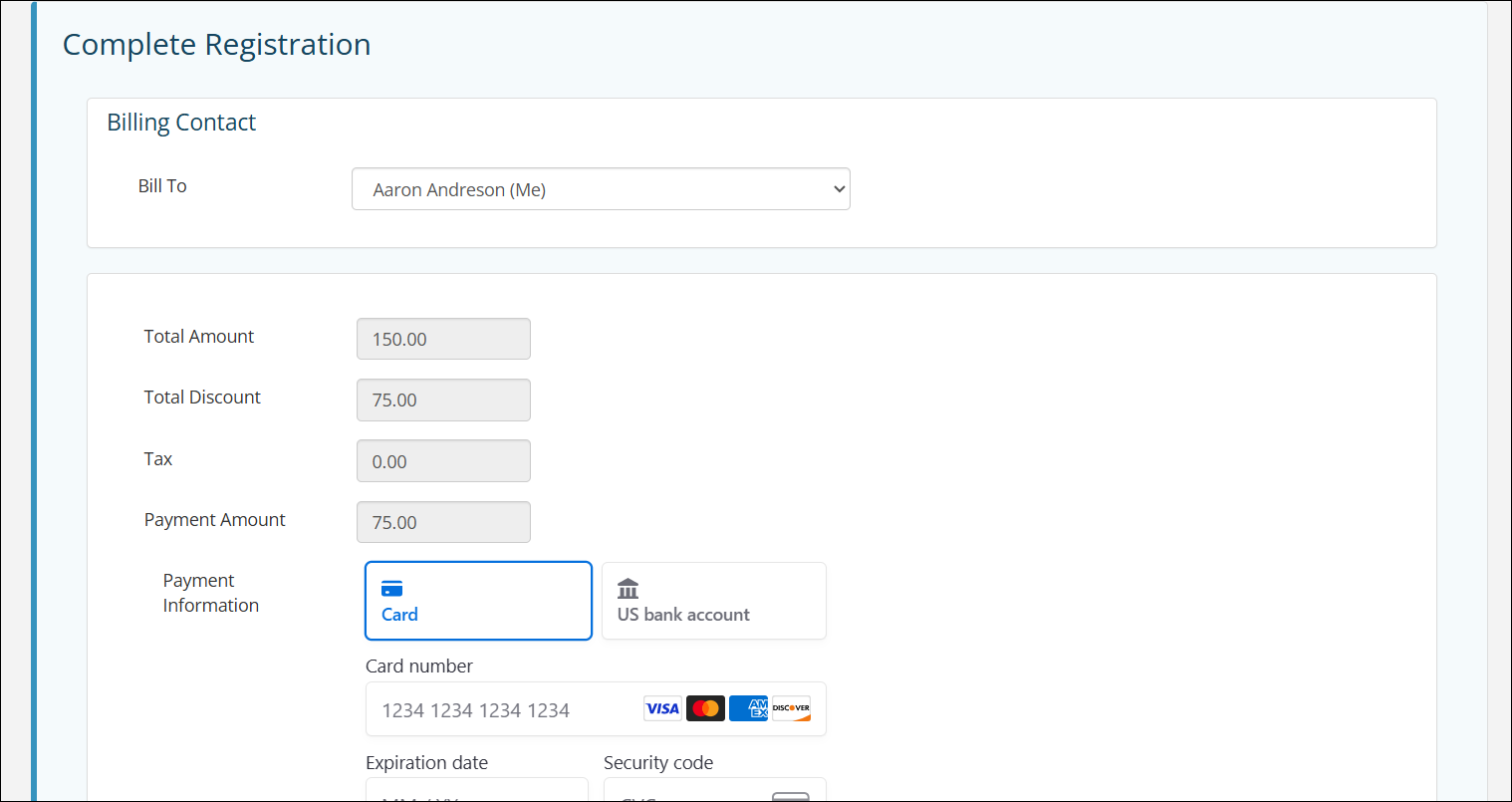Screen dimensions: 1512x802
Task: Click the Payment Amount field showing 75.00
Action: coord(443,521)
